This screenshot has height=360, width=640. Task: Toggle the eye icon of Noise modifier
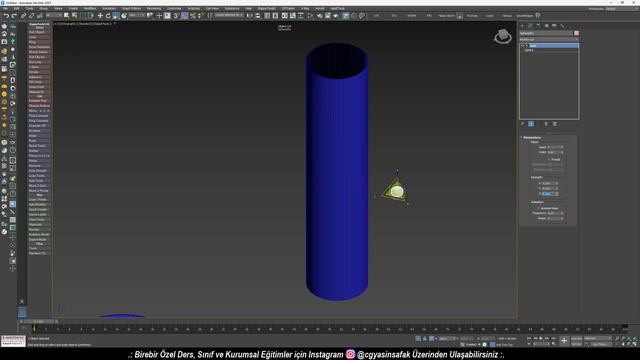tap(522, 46)
